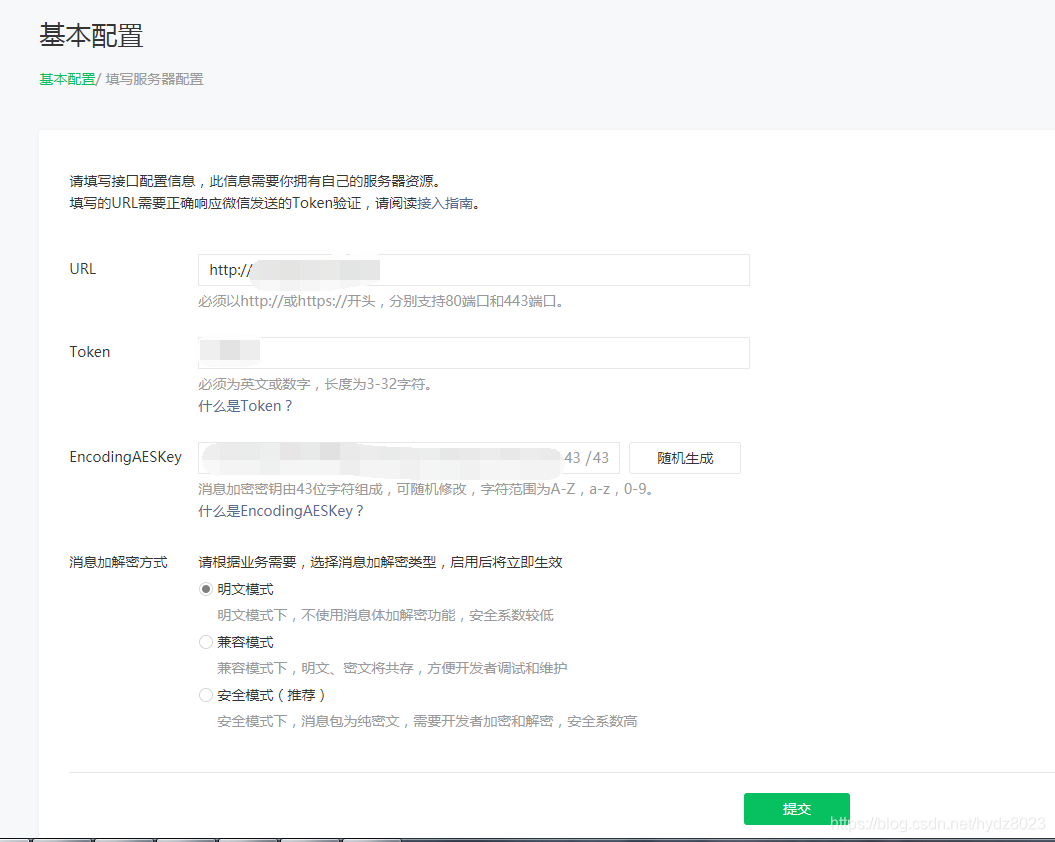Click the 填写服务器配置 breadcrumb text

click(x=154, y=79)
